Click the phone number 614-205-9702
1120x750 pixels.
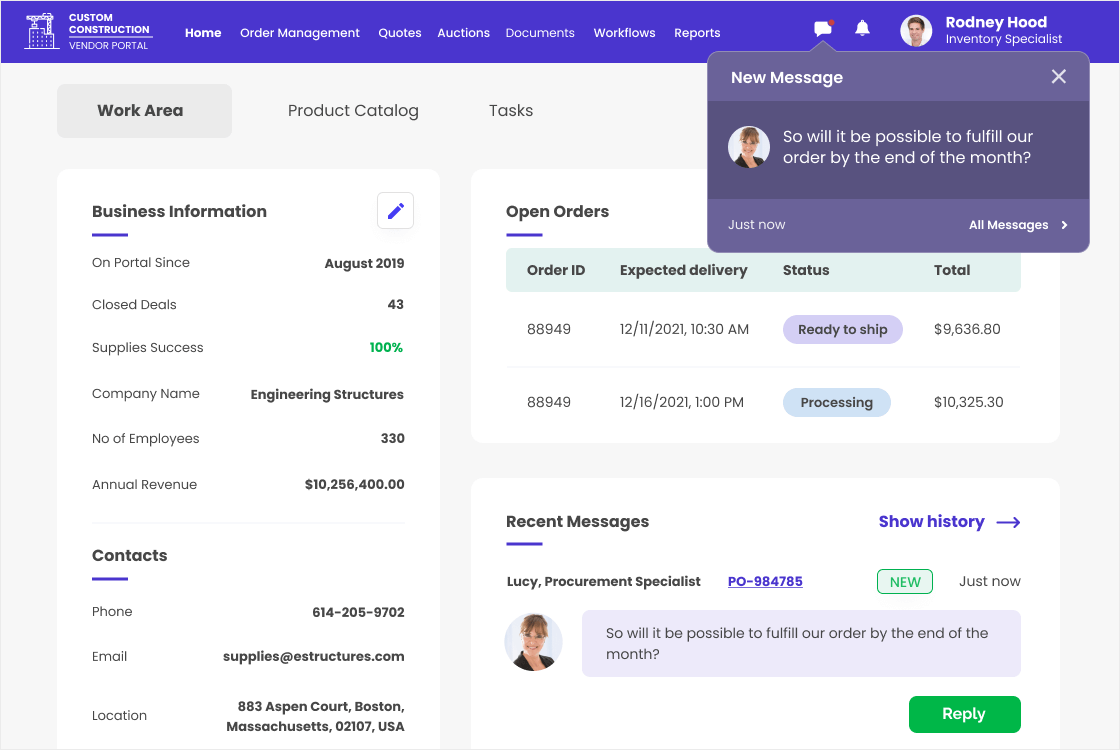tap(358, 612)
